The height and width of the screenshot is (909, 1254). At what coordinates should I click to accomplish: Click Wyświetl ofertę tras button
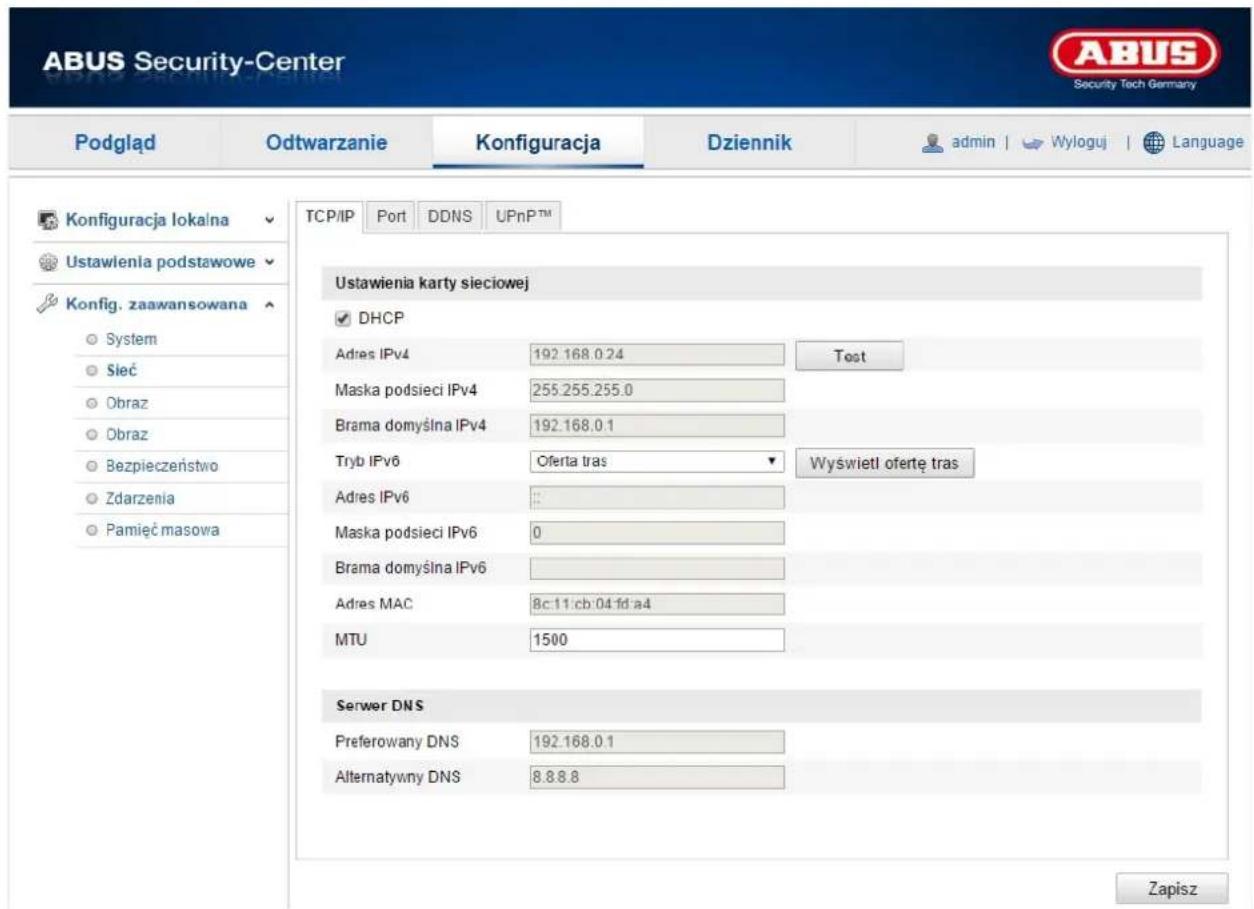tap(885, 463)
